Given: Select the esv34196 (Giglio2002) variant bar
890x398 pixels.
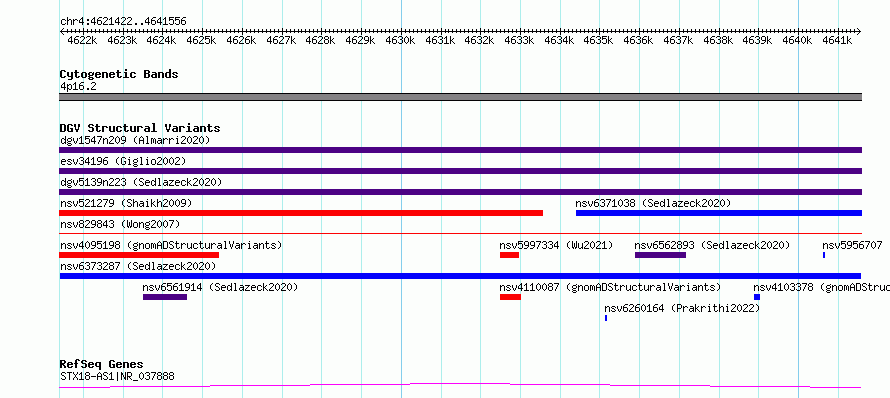Looking at the screenshot, I should click(x=460, y=171).
